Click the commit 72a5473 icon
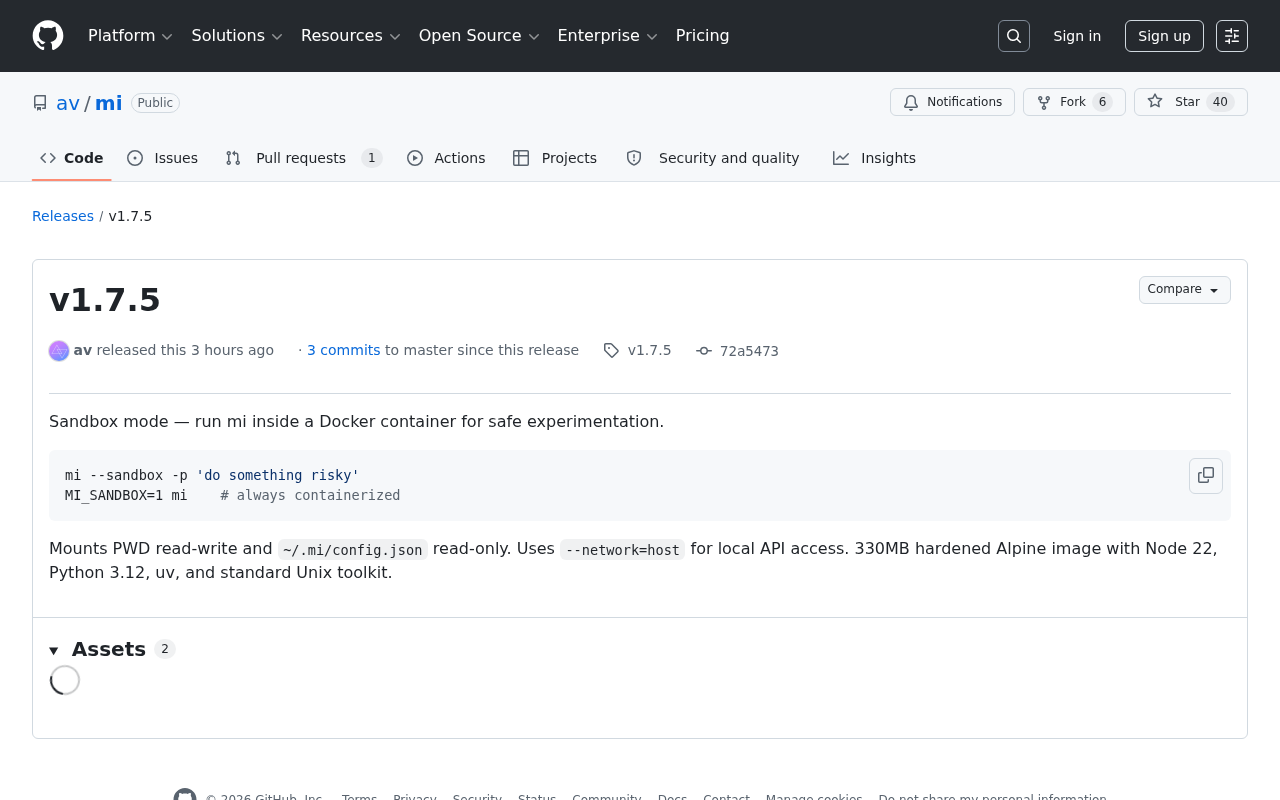The width and height of the screenshot is (1280, 800). click(704, 351)
